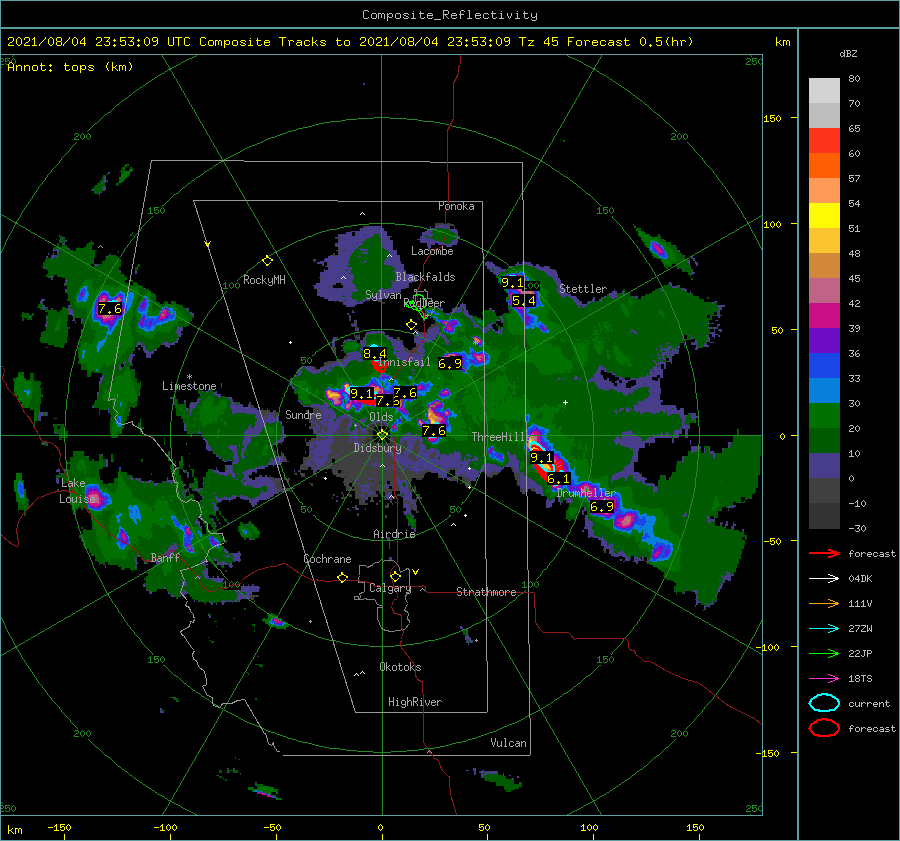Screen dimensions: 900x841
Task: Click the red forecast arrow in legend
Action: coord(824,553)
